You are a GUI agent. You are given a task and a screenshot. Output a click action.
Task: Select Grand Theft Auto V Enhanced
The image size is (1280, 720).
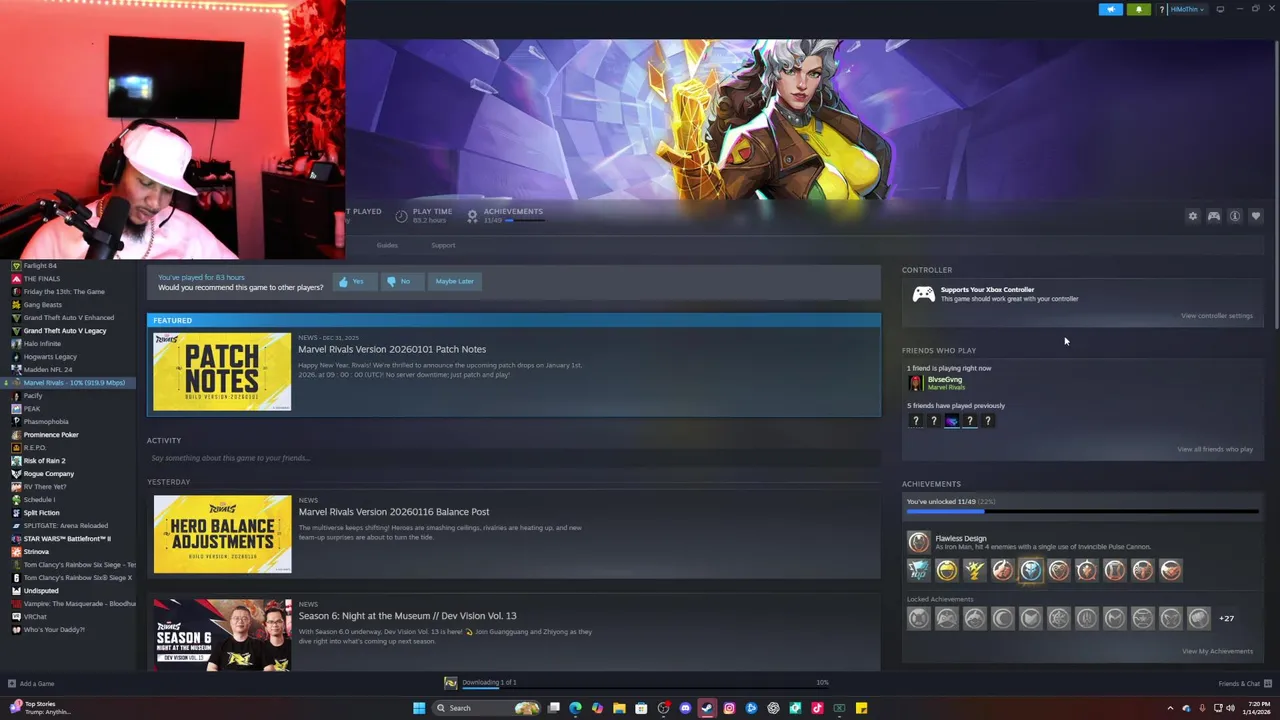coord(68,318)
